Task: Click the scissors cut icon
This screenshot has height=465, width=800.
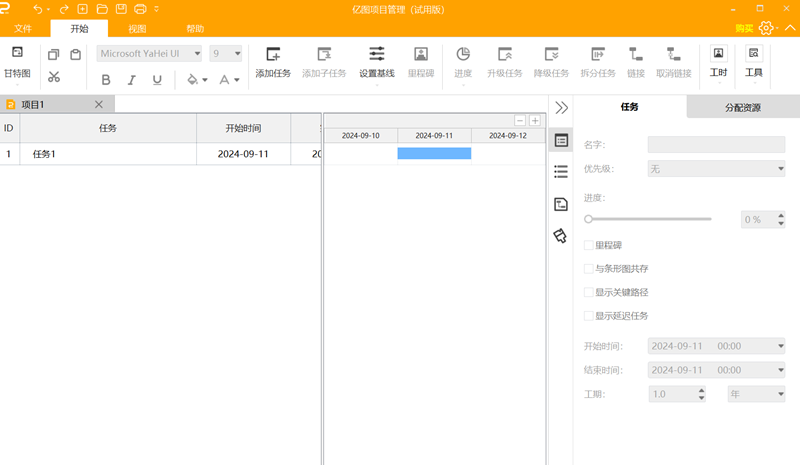Action: [x=54, y=77]
